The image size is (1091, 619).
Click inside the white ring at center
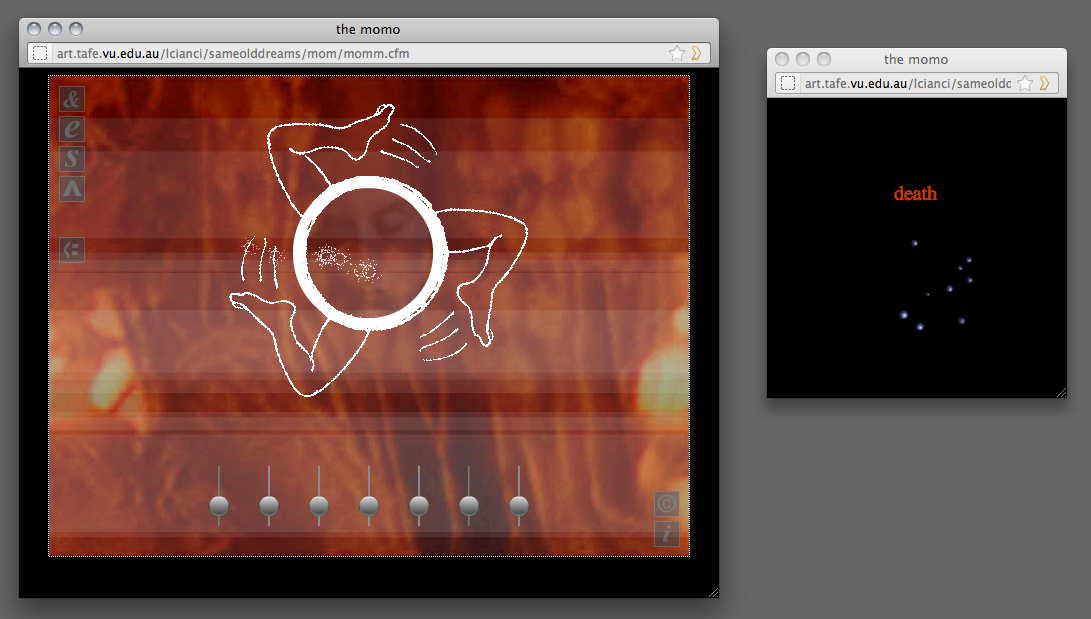369,253
